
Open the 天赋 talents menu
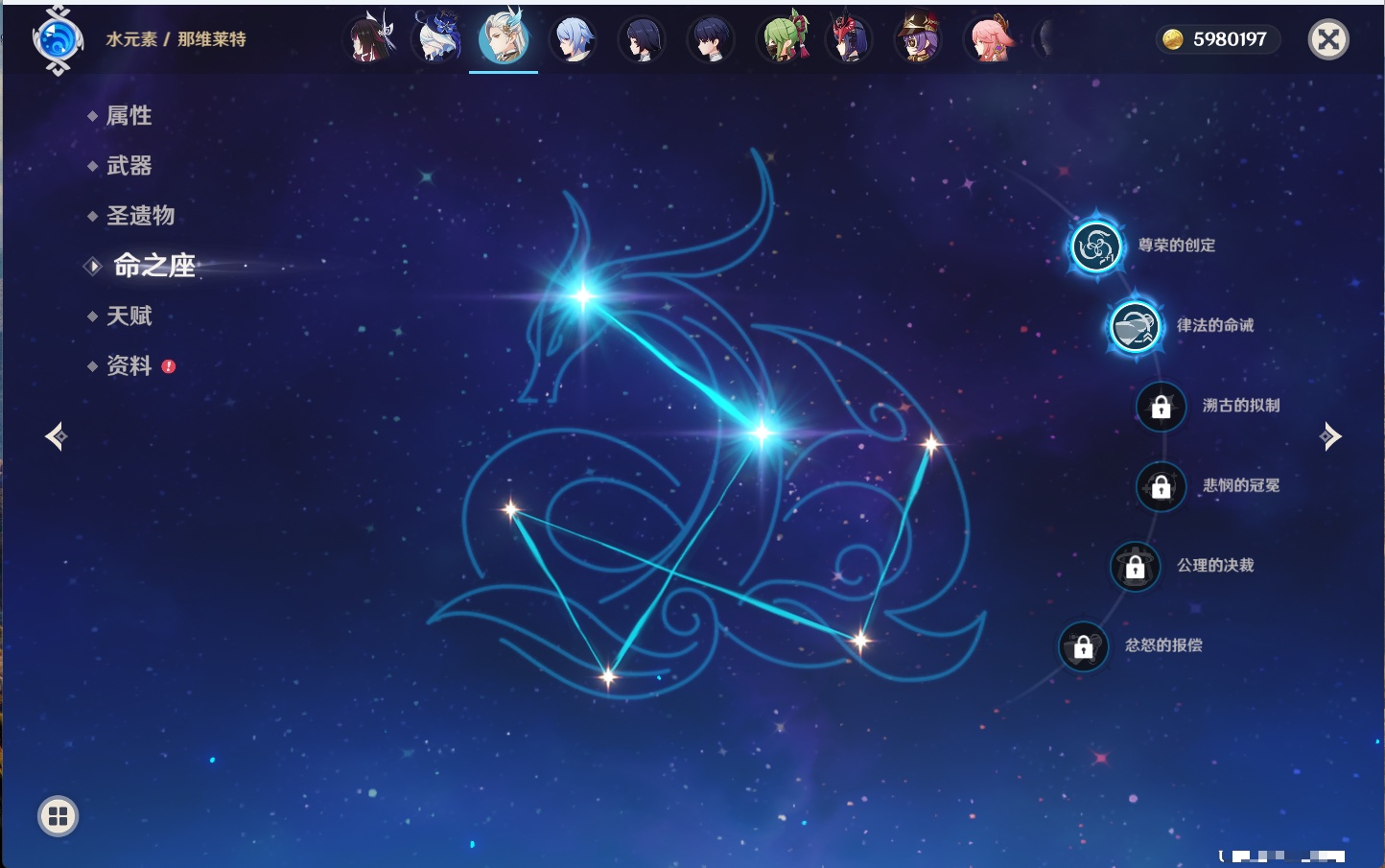[x=129, y=316]
